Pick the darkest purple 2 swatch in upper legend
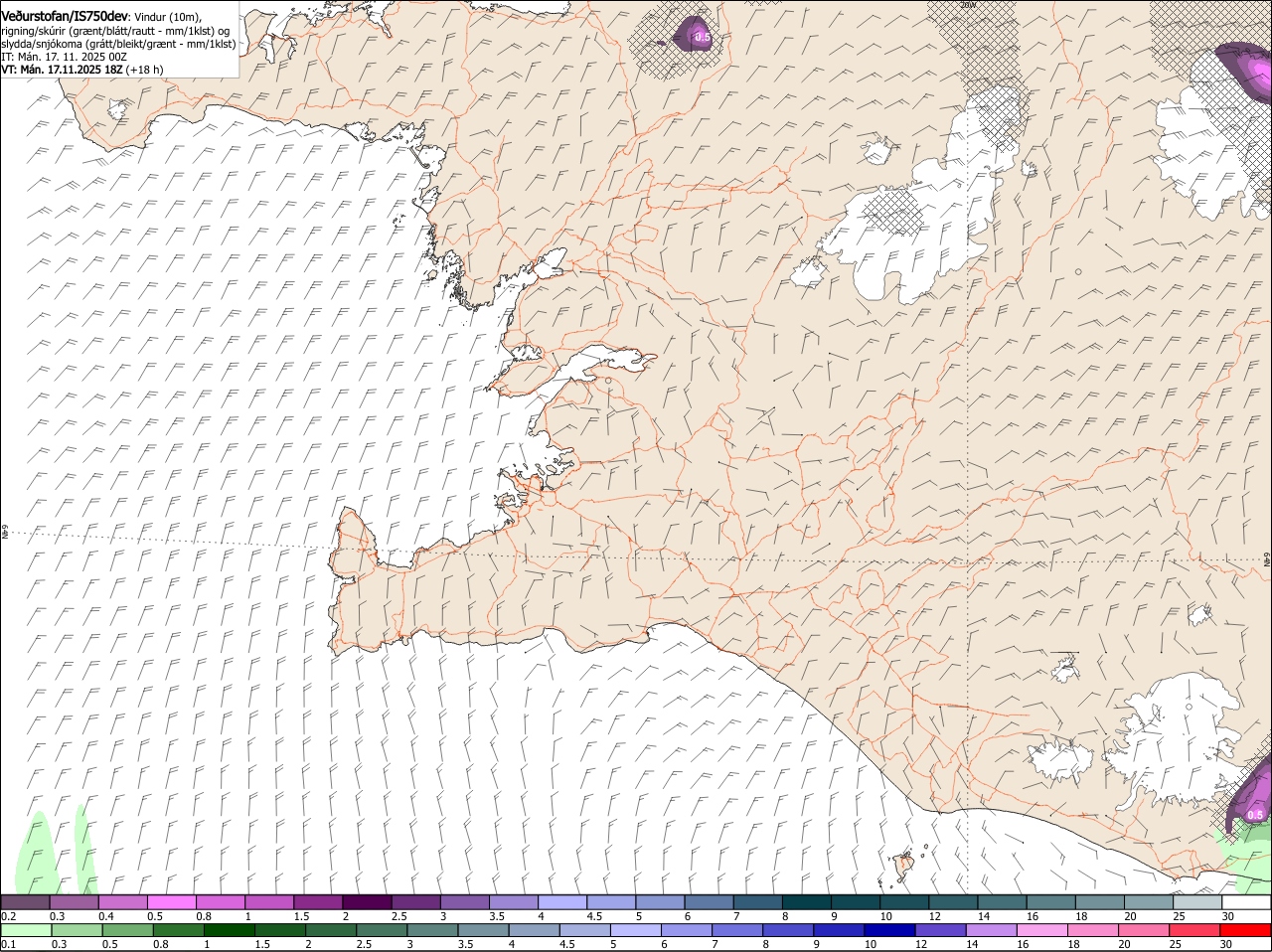The image size is (1272, 952). (368, 902)
